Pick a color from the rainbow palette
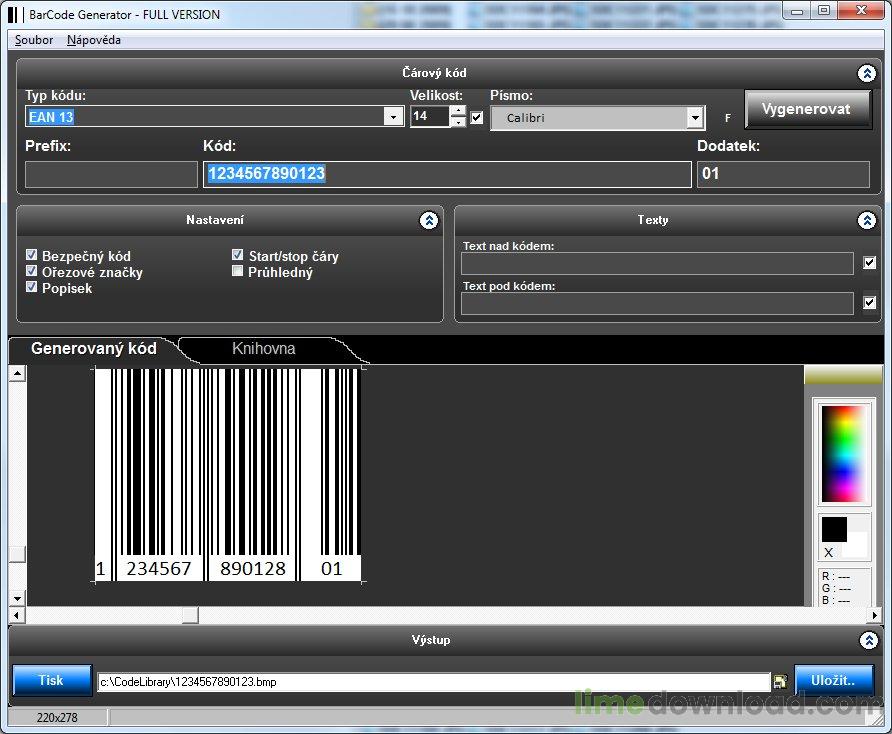This screenshot has height=734, width=892. (x=845, y=454)
